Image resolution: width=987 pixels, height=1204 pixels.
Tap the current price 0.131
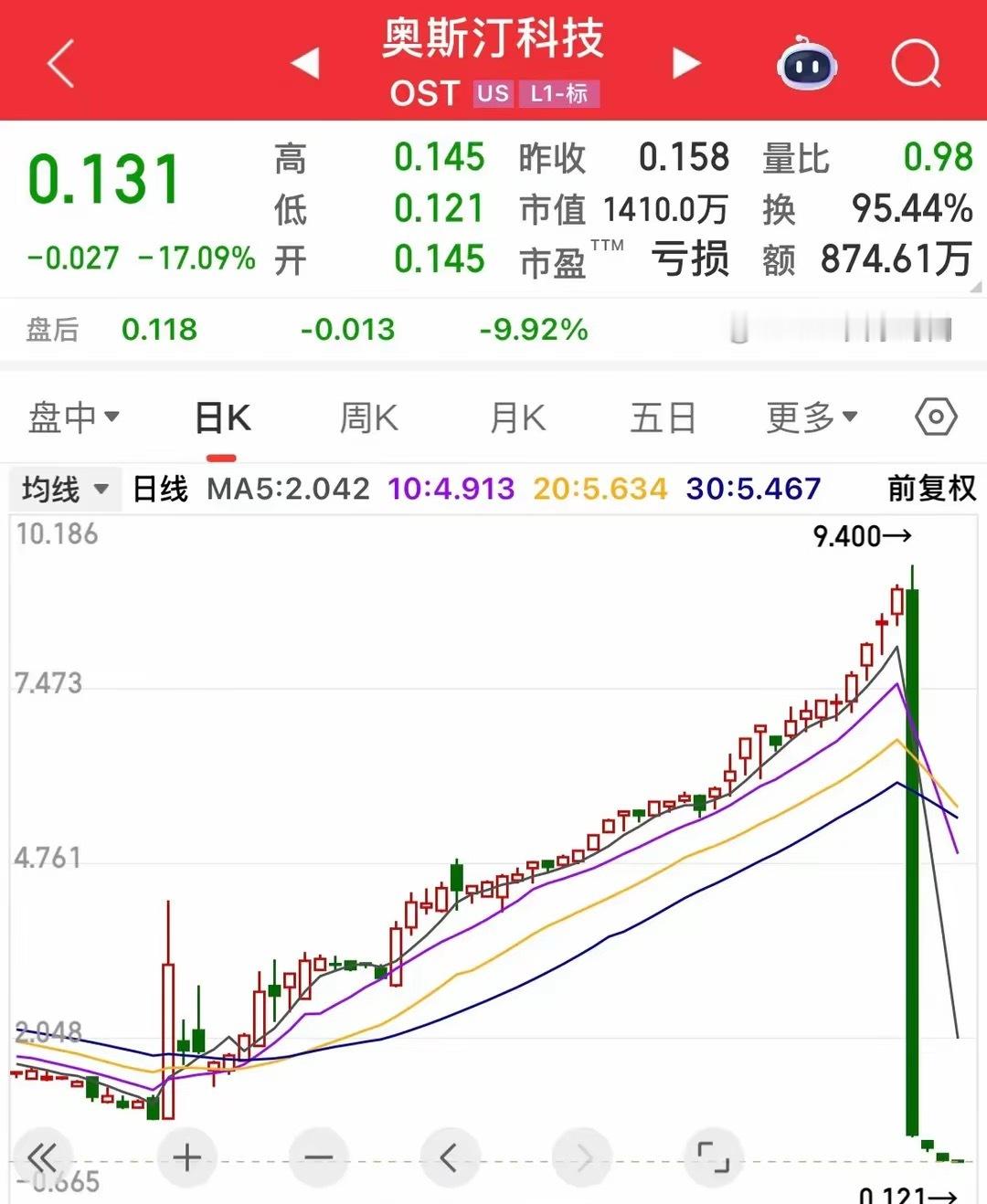103,179
